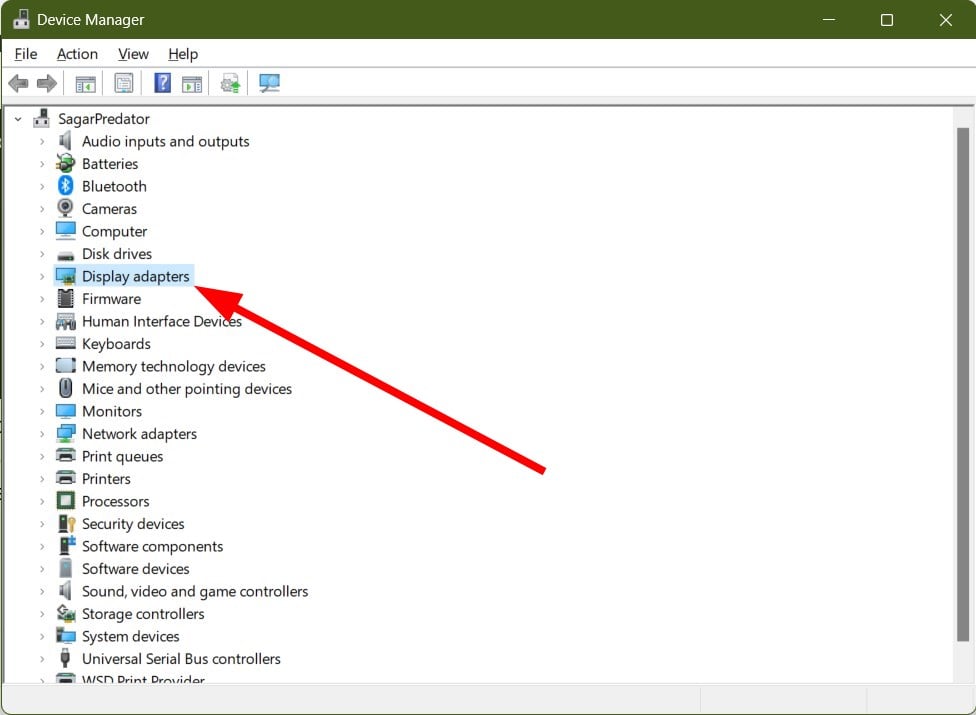Image resolution: width=976 pixels, height=715 pixels.
Task: Click the blue Help question mark icon
Action: (x=162, y=83)
